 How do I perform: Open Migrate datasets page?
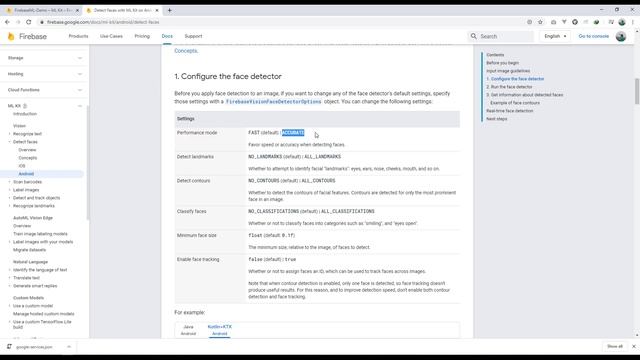(29, 250)
